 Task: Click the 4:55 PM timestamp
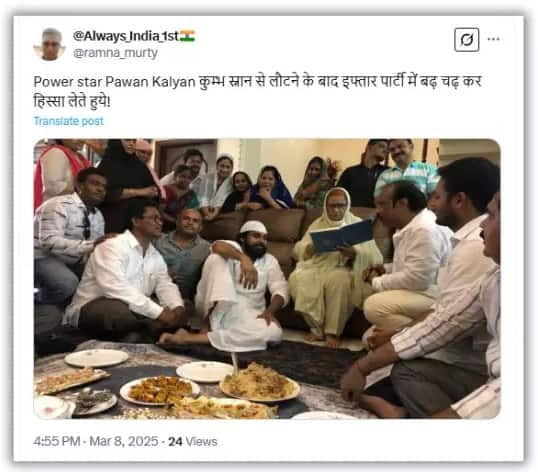[x=57, y=441]
